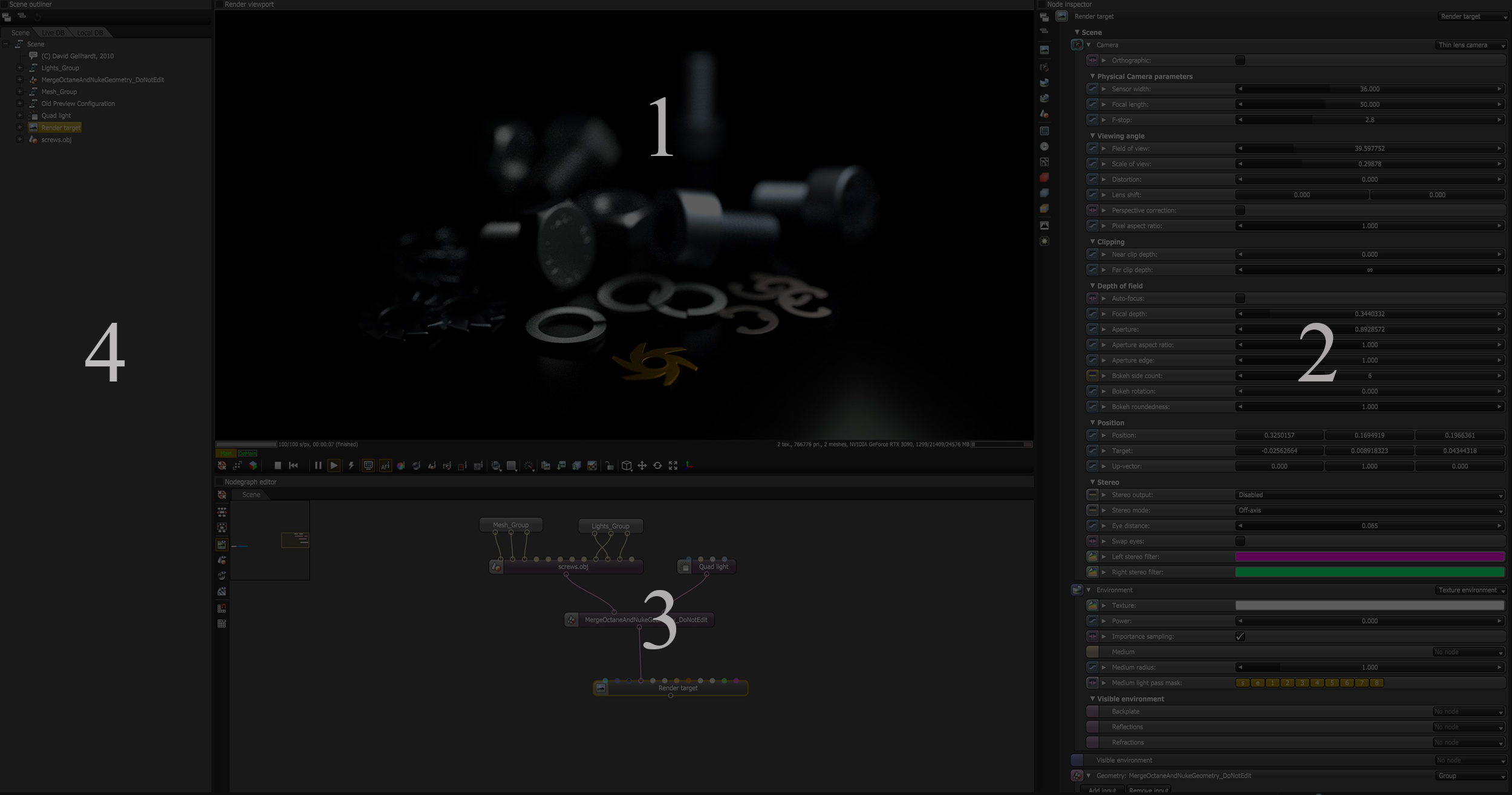Viewport: 1512px width, 795px height.
Task: Open the camera quick-jump sidebar icon
Action: click(1044, 67)
